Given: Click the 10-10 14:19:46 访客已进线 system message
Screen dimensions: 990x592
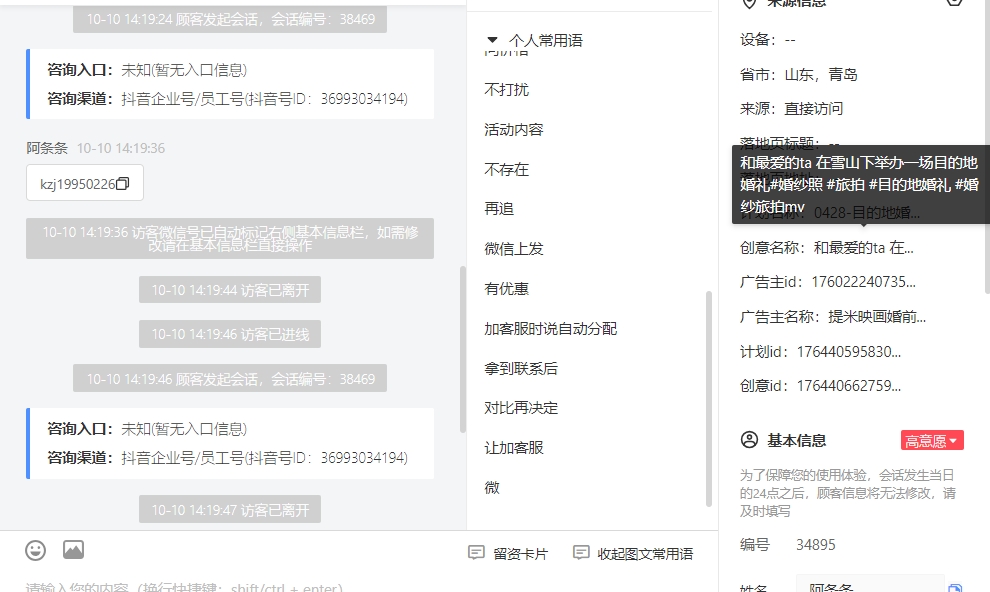Looking at the screenshot, I should (x=230, y=334).
